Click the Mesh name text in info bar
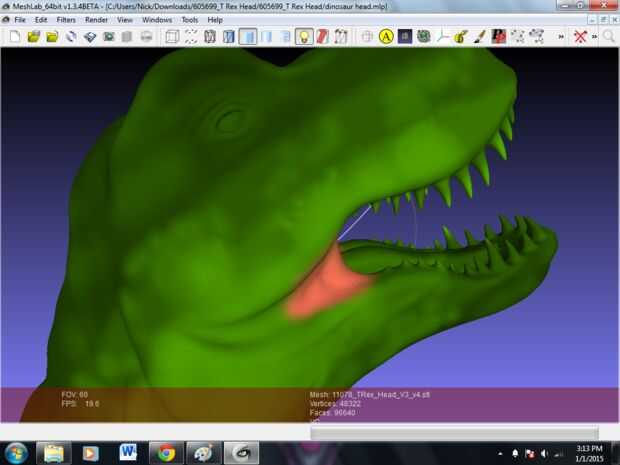 (370, 395)
